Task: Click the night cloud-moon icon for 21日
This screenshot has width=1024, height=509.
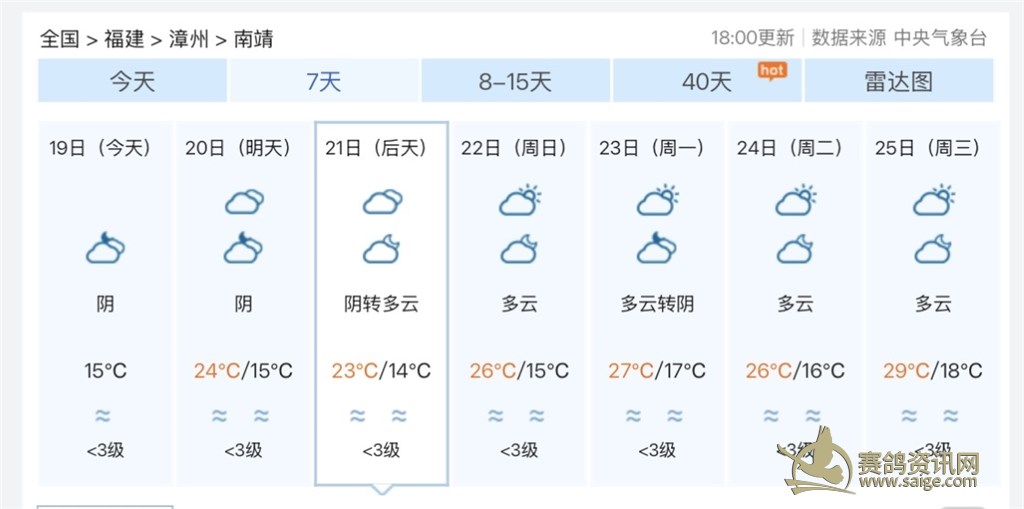Action: click(382, 248)
